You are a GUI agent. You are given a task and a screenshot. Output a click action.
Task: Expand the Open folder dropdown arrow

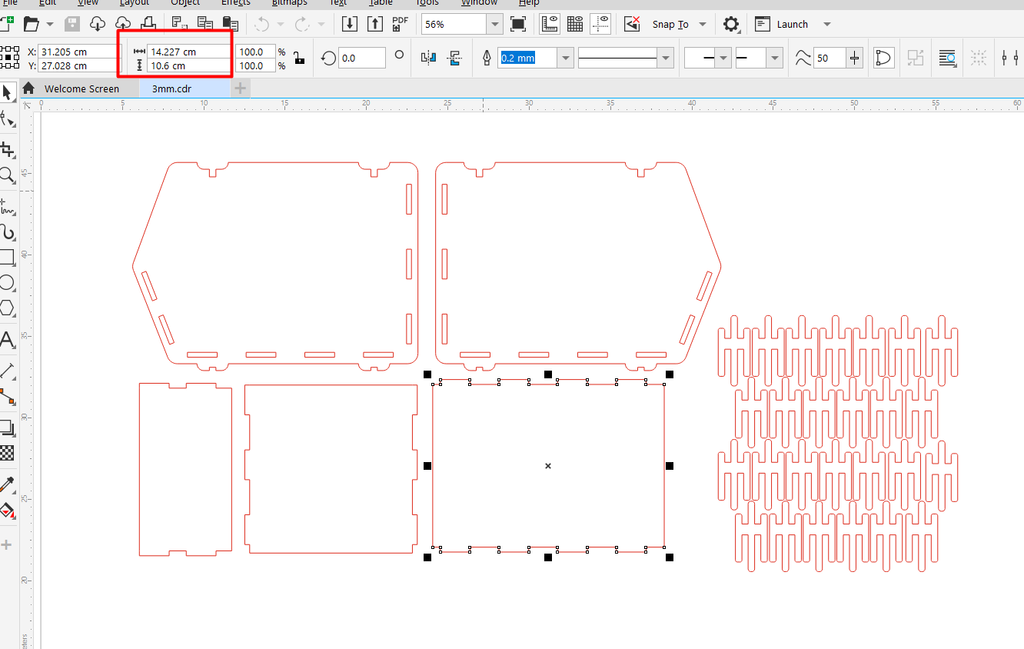click(50, 25)
